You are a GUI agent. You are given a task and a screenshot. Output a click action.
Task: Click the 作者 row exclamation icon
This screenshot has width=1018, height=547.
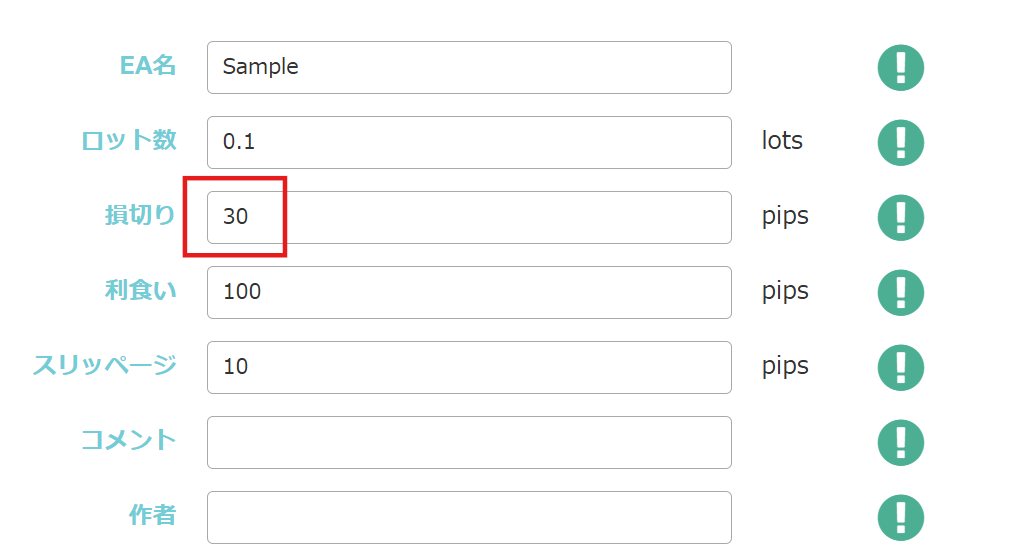900,517
